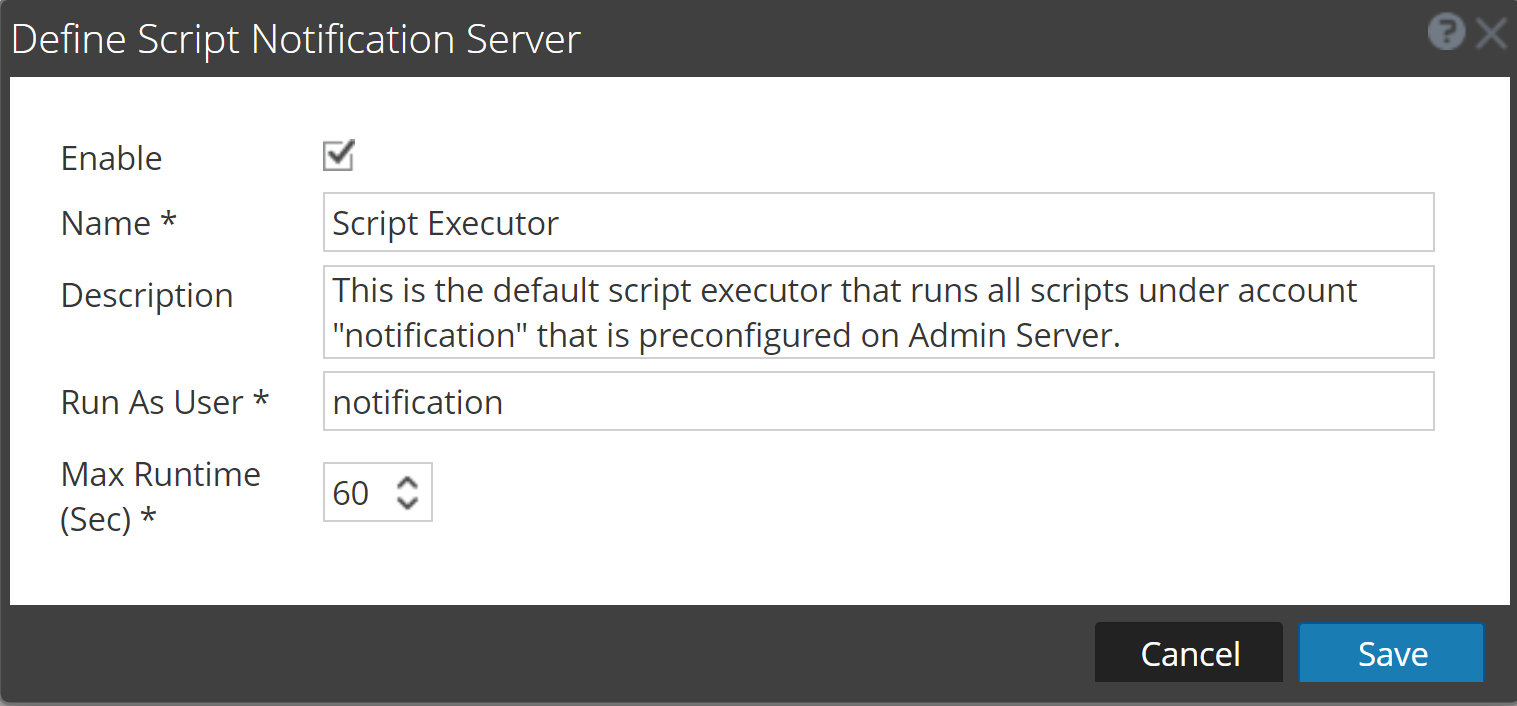Increase Max Runtime with the up arrow
The height and width of the screenshot is (706, 1517).
point(409,484)
